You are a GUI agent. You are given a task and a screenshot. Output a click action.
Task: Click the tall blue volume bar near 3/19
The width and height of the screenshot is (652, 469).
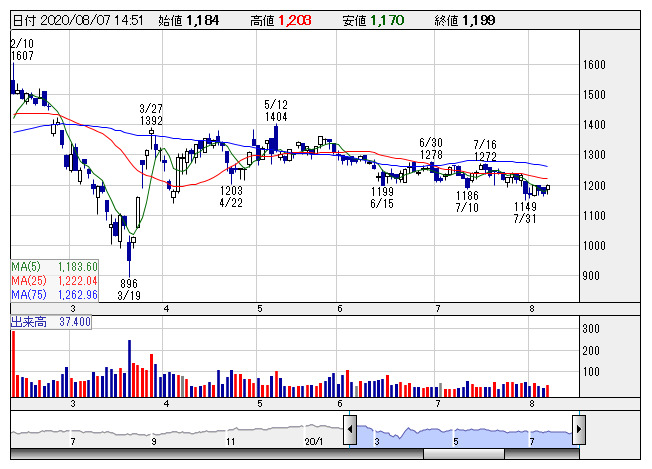click(x=129, y=369)
